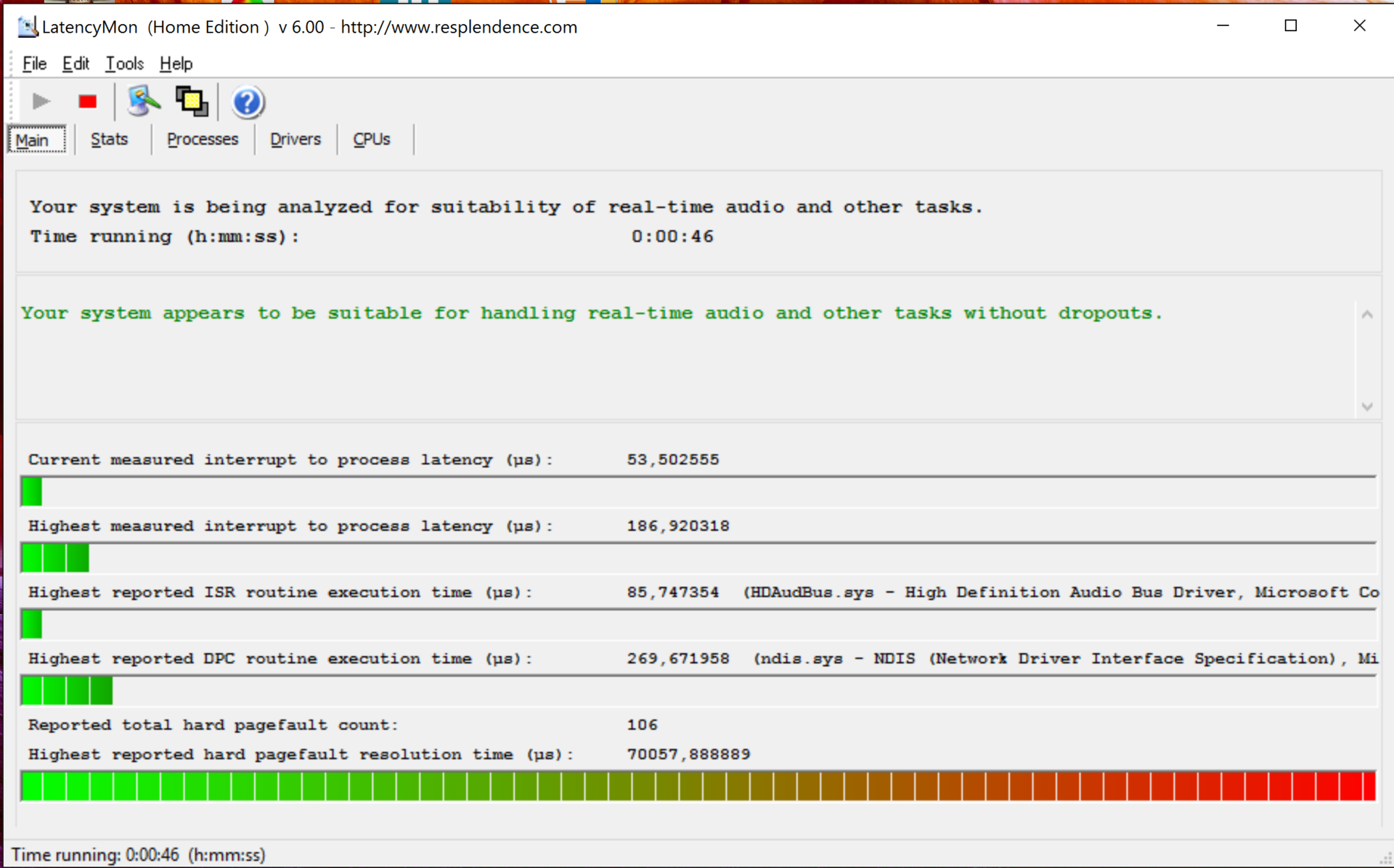Open the options icon with computer and pen

click(143, 102)
